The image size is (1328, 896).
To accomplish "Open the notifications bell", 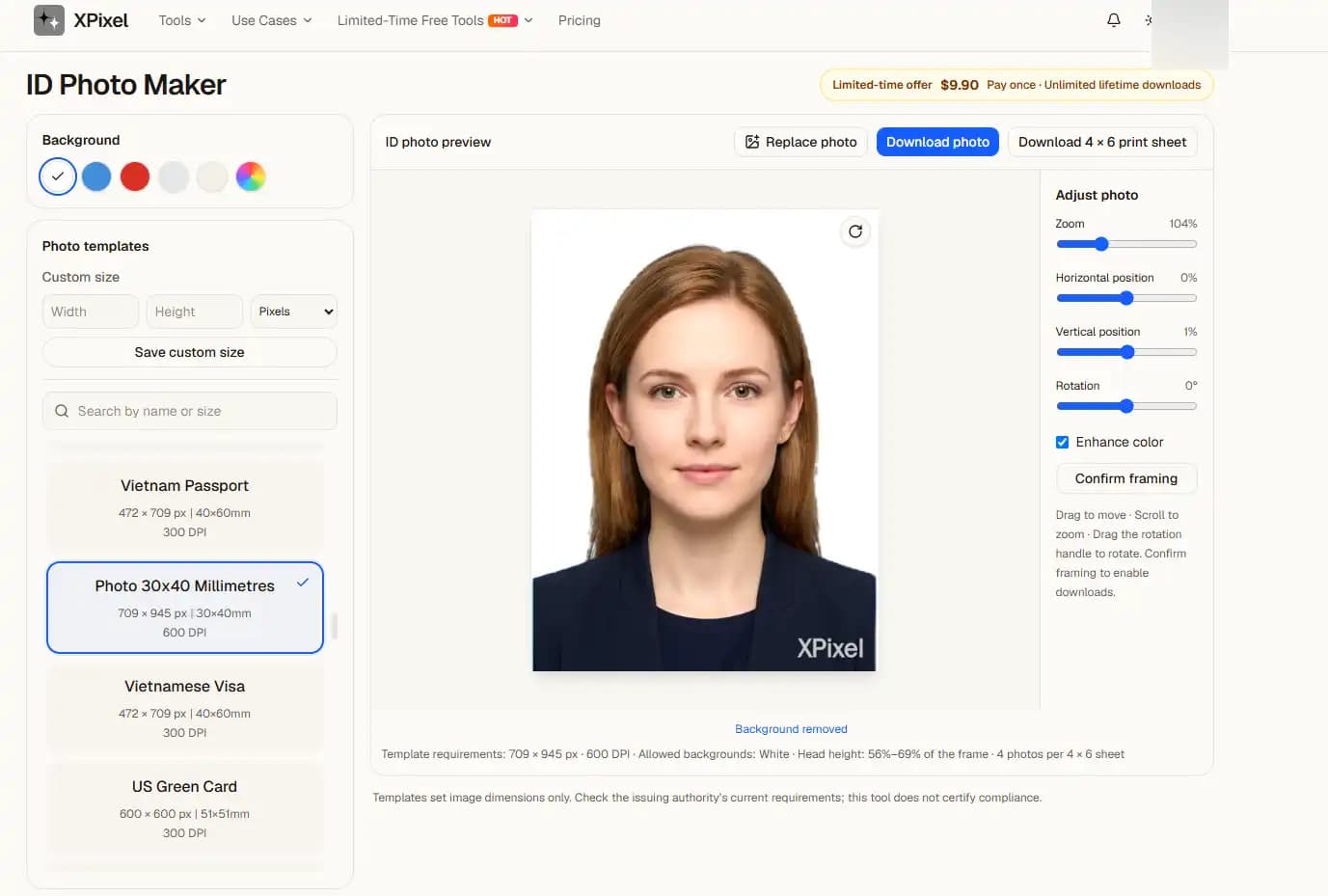I will [x=1114, y=20].
